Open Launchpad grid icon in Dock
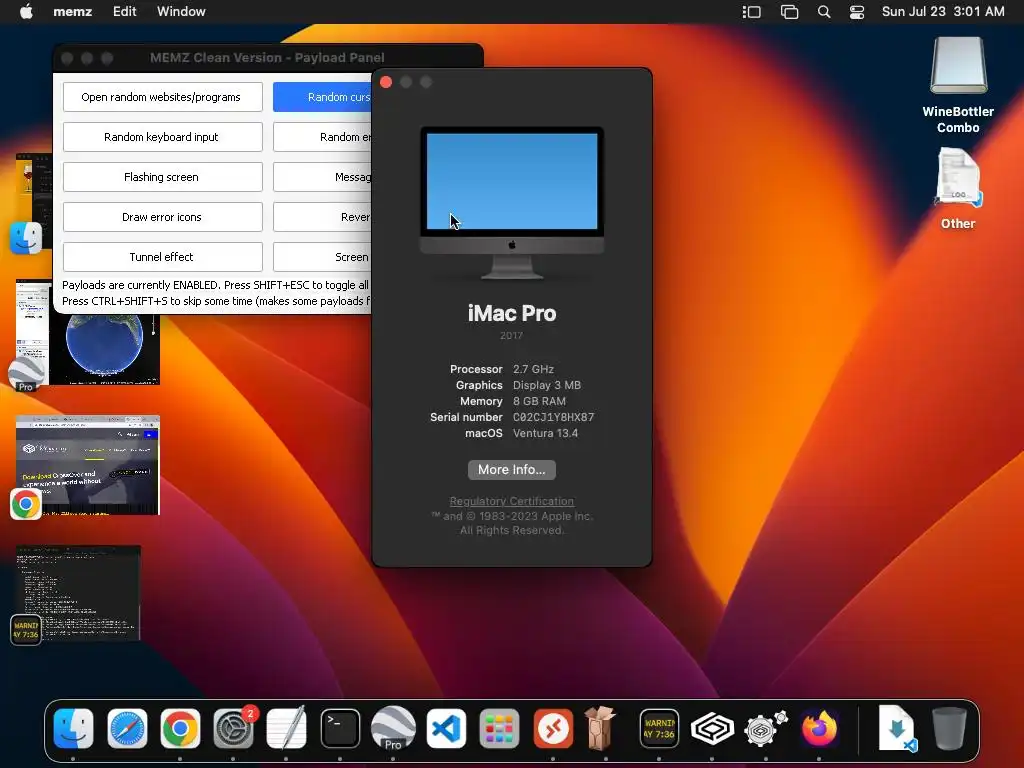The image size is (1024, 768). tap(500, 728)
